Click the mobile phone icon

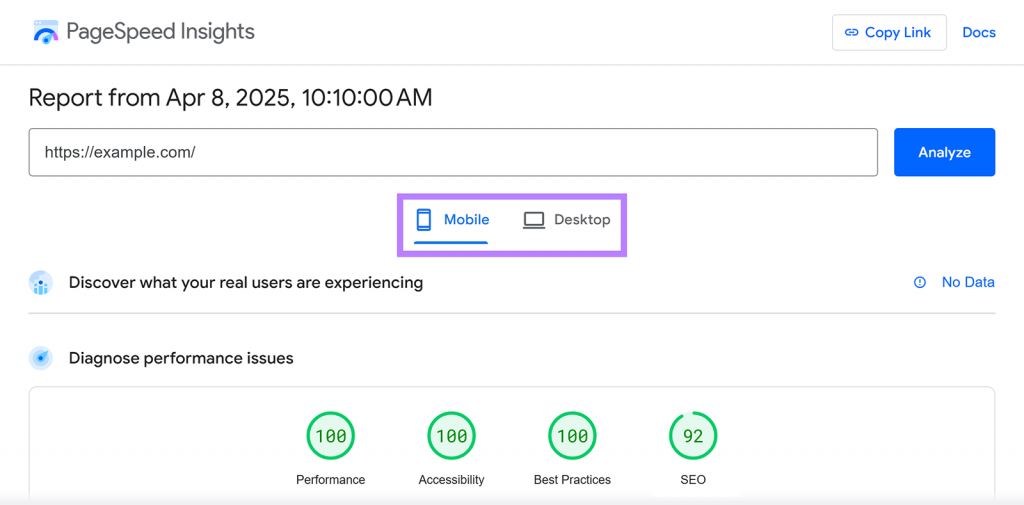[x=424, y=220]
